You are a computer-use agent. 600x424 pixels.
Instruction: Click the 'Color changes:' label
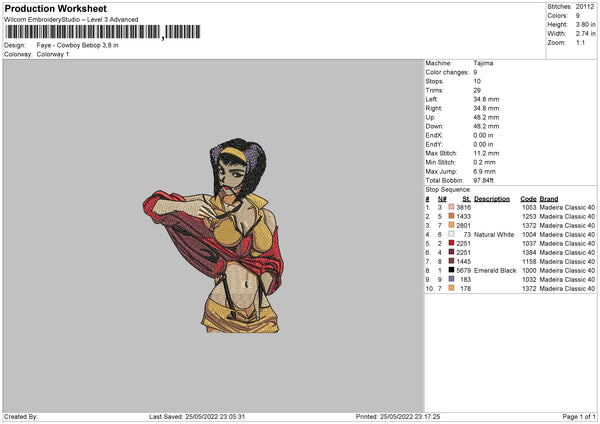[x=447, y=72]
